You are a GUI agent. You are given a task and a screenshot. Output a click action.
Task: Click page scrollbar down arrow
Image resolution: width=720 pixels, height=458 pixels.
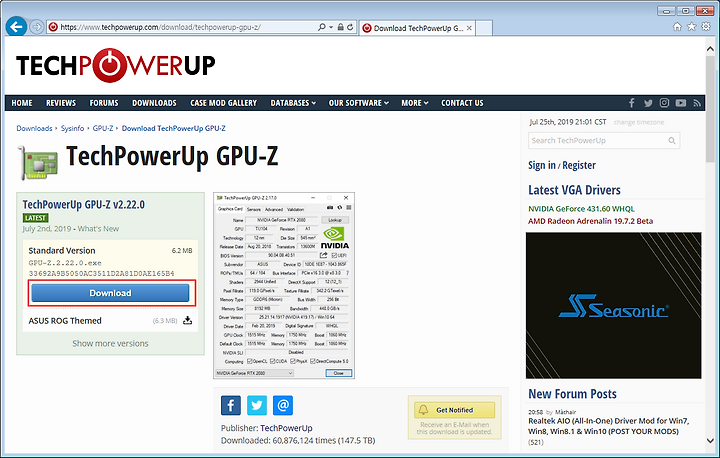coord(710,440)
